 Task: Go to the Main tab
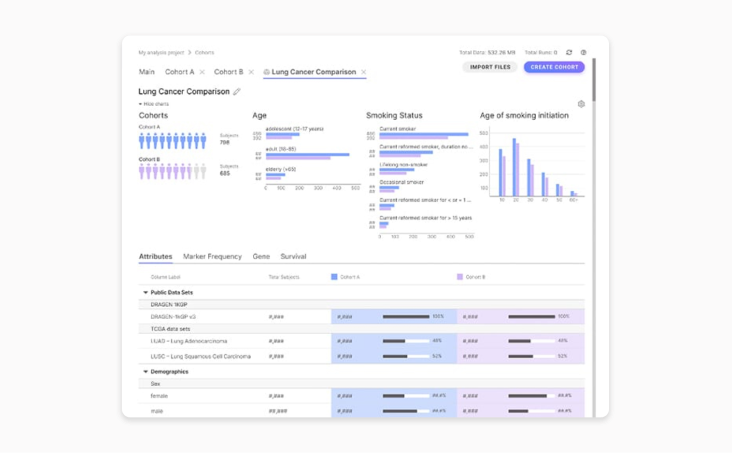click(x=147, y=72)
